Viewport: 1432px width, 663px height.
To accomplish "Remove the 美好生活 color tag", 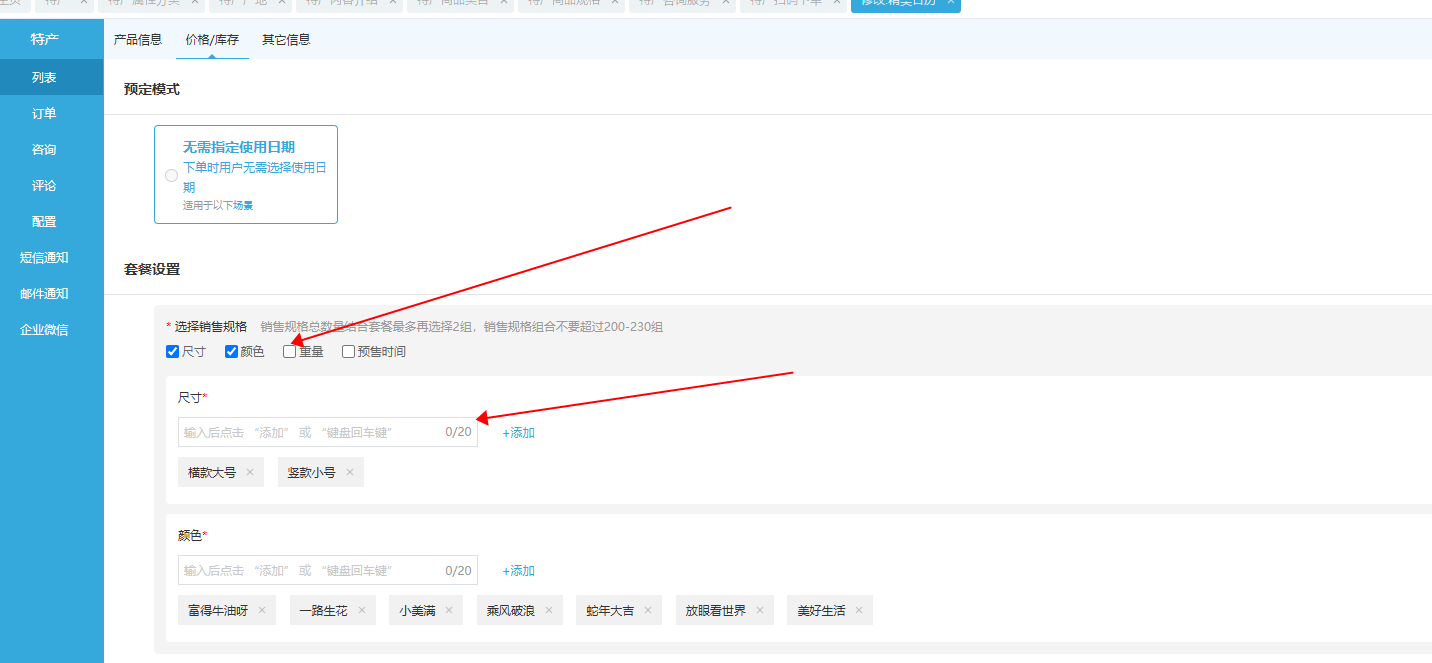I will coord(859,610).
